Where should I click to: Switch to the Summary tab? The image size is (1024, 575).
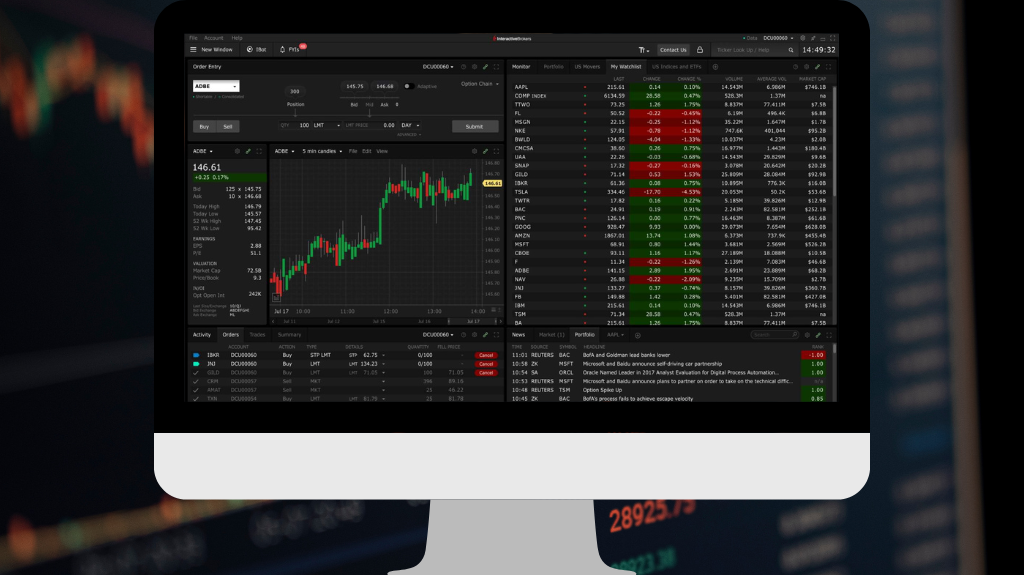click(x=289, y=335)
